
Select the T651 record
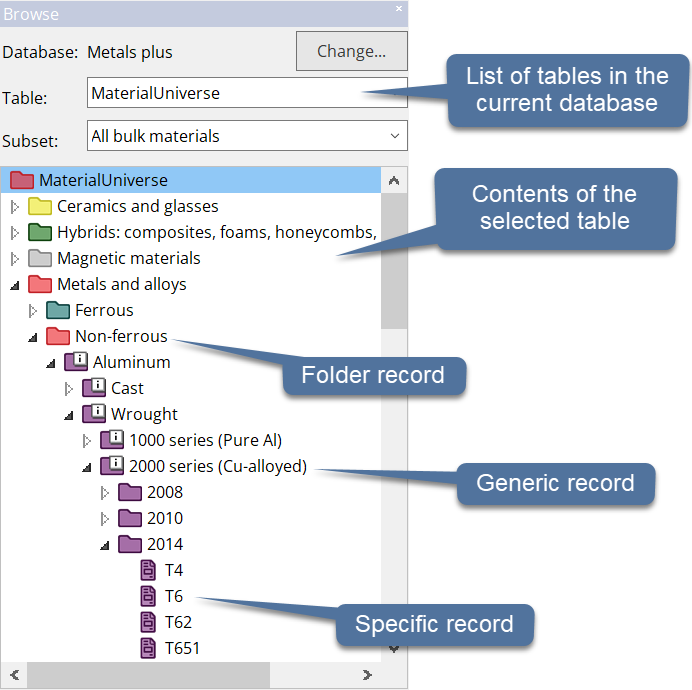[182, 648]
